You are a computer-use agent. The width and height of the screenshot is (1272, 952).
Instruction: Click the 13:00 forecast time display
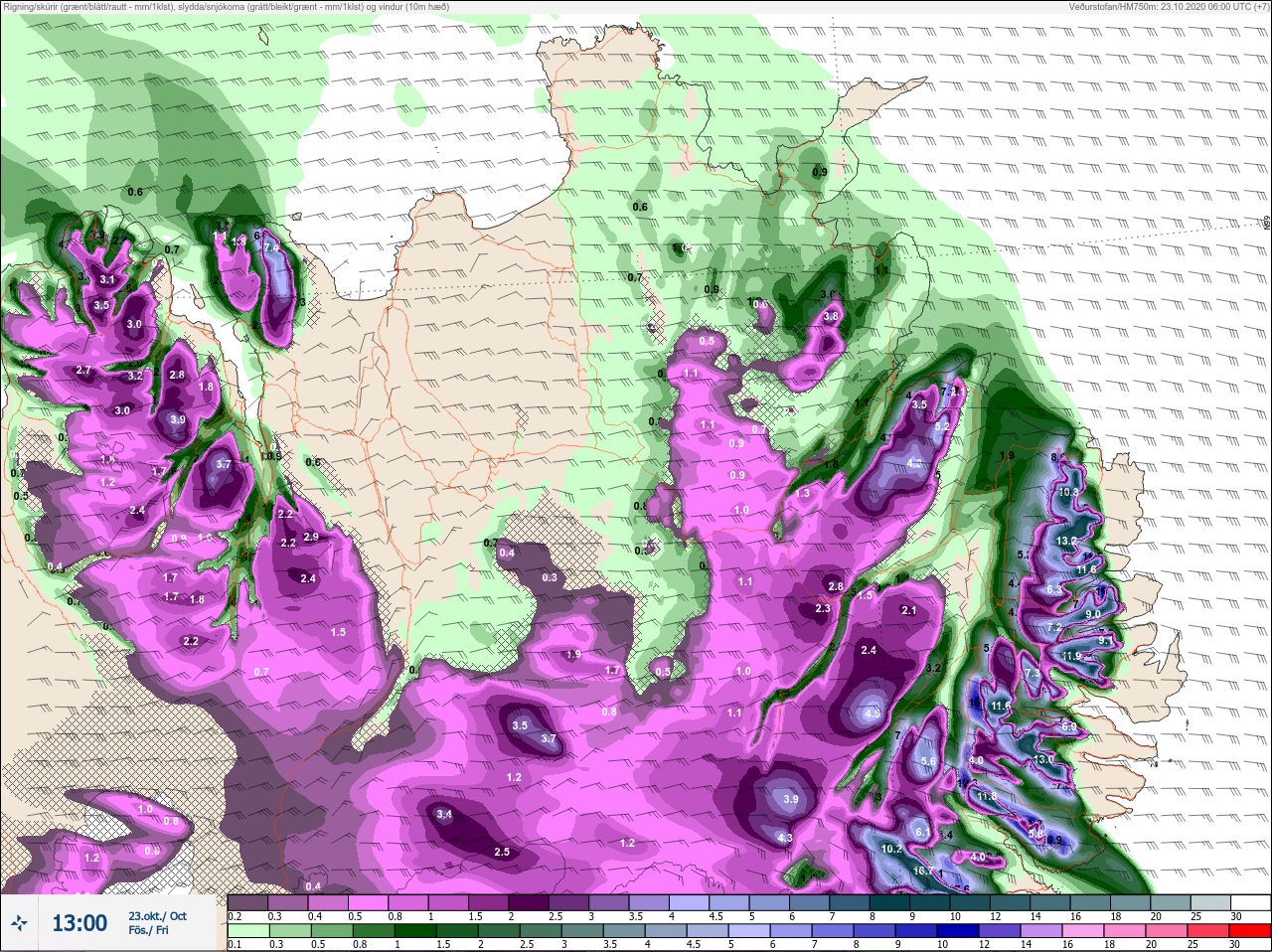(x=79, y=923)
